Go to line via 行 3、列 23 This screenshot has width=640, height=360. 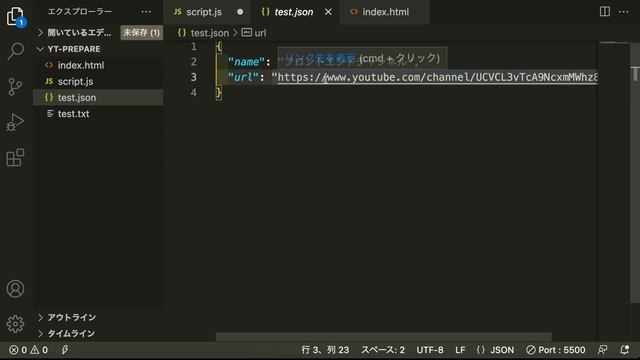click(x=325, y=350)
